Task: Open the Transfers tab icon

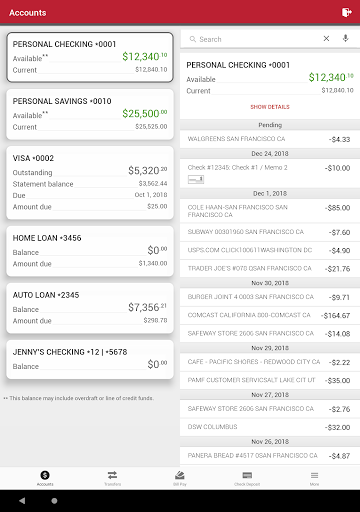Action: [x=112, y=475]
